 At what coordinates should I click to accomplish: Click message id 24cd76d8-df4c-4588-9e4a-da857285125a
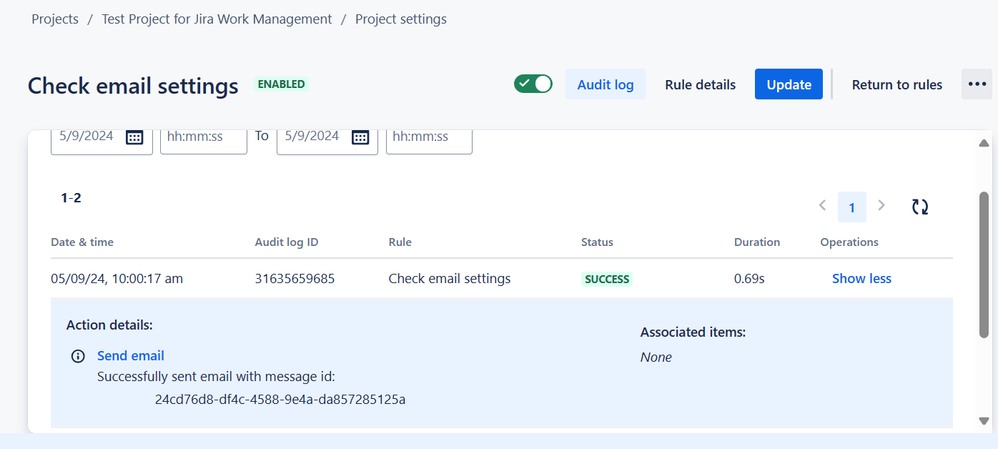tap(280, 400)
